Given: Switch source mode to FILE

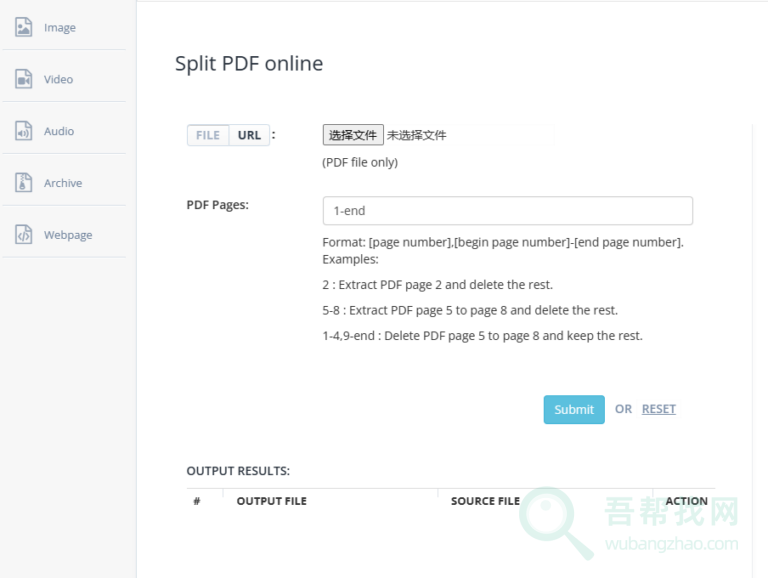Looking at the screenshot, I should (x=208, y=135).
